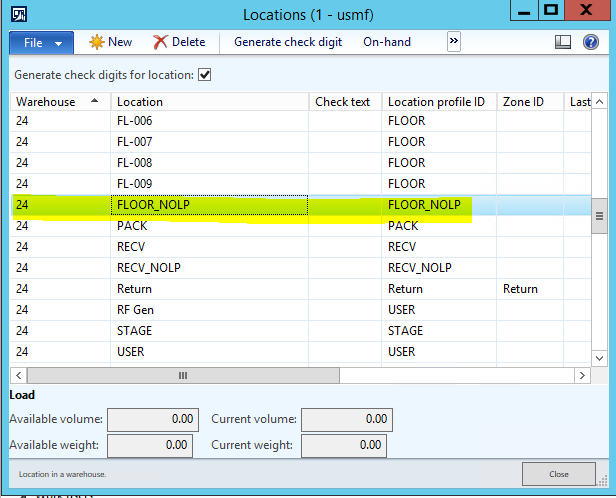616x498 pixels.
Task: Click the Dynamics AX window icon in title bar
Action: tap(18, 15)
